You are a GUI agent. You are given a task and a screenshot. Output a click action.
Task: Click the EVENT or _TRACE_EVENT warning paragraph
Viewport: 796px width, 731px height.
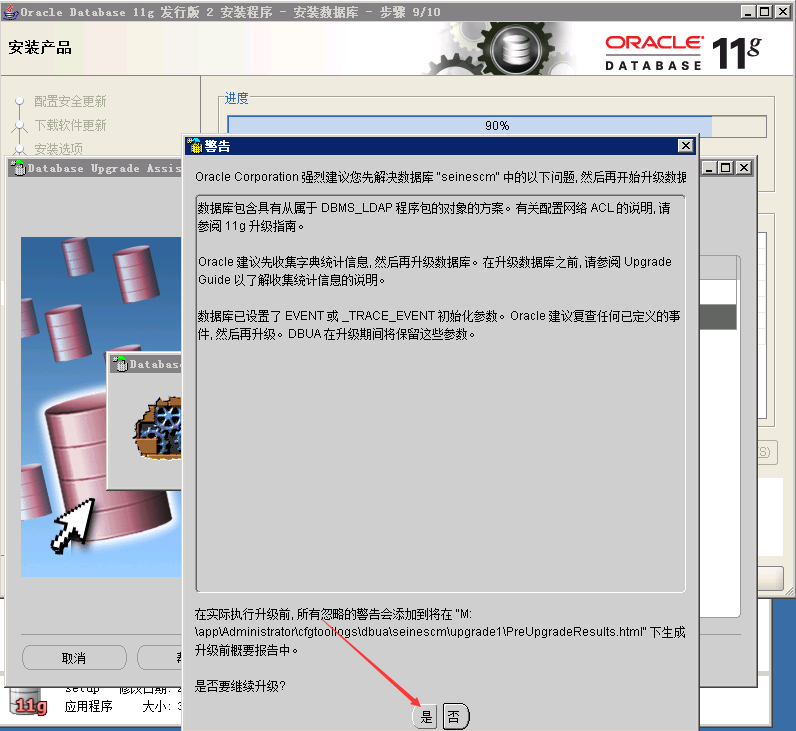[x=439, y=325]
